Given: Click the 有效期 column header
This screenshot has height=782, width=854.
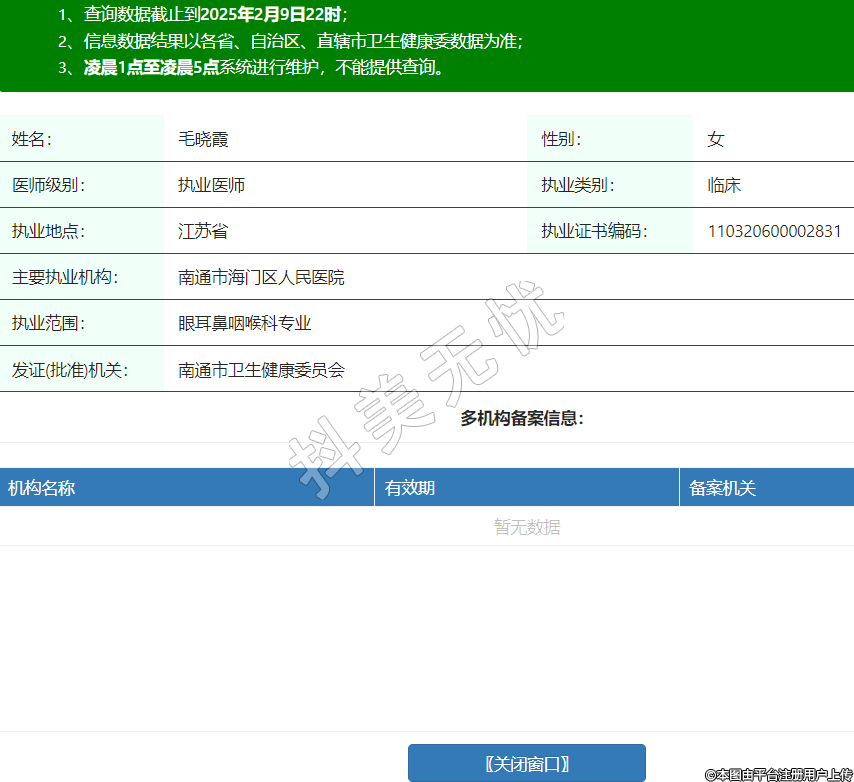Looking at the screenshot, I should click(410, 488).
